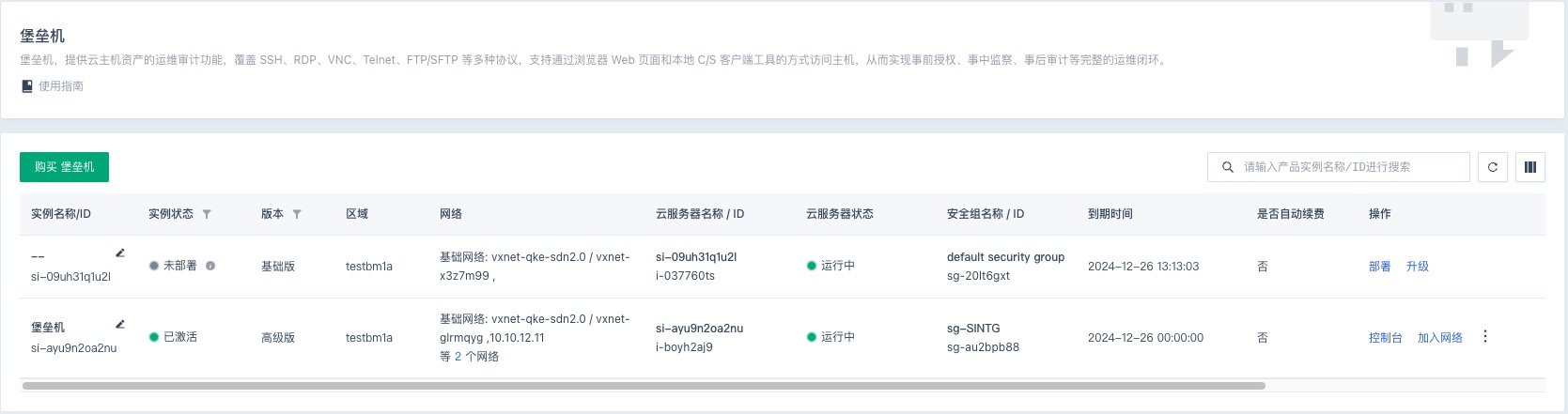
Task: Click the edit pencil beside 堡垒机 instance name
Action: (120, 324)
